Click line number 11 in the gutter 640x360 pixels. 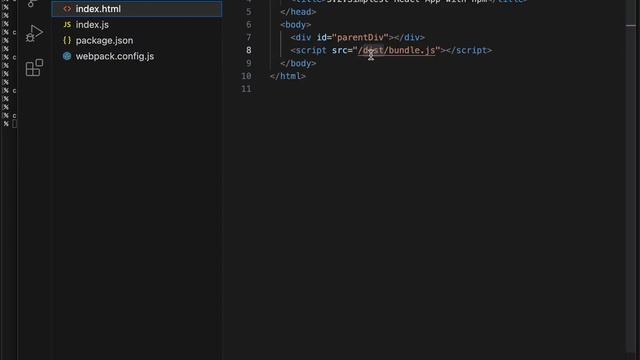point(246,89)
